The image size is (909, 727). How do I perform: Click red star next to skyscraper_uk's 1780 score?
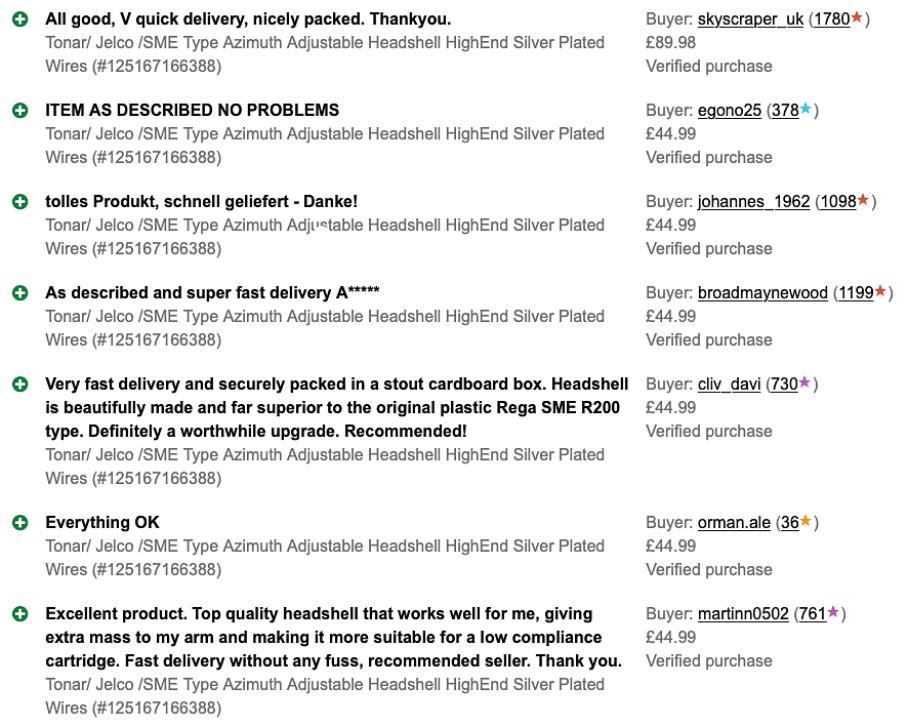point(857,18)
